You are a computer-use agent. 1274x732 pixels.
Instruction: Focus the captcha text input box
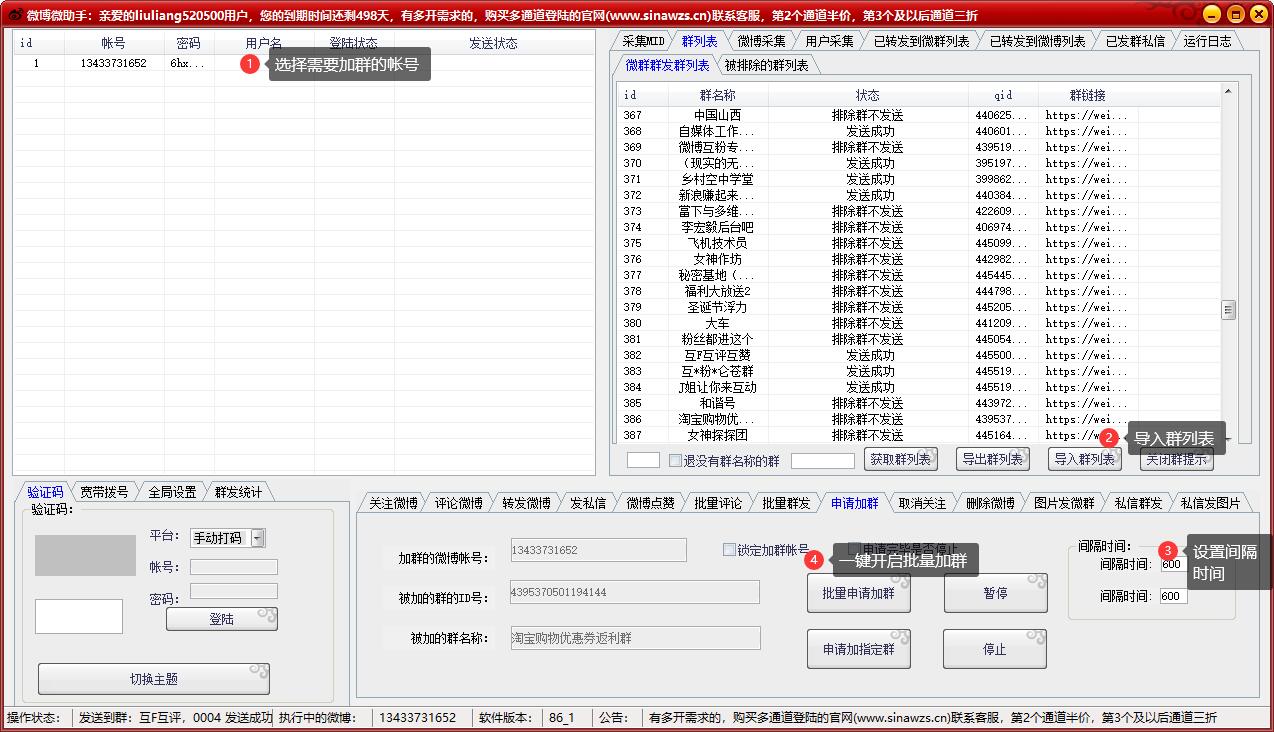(x=79, y=616)
